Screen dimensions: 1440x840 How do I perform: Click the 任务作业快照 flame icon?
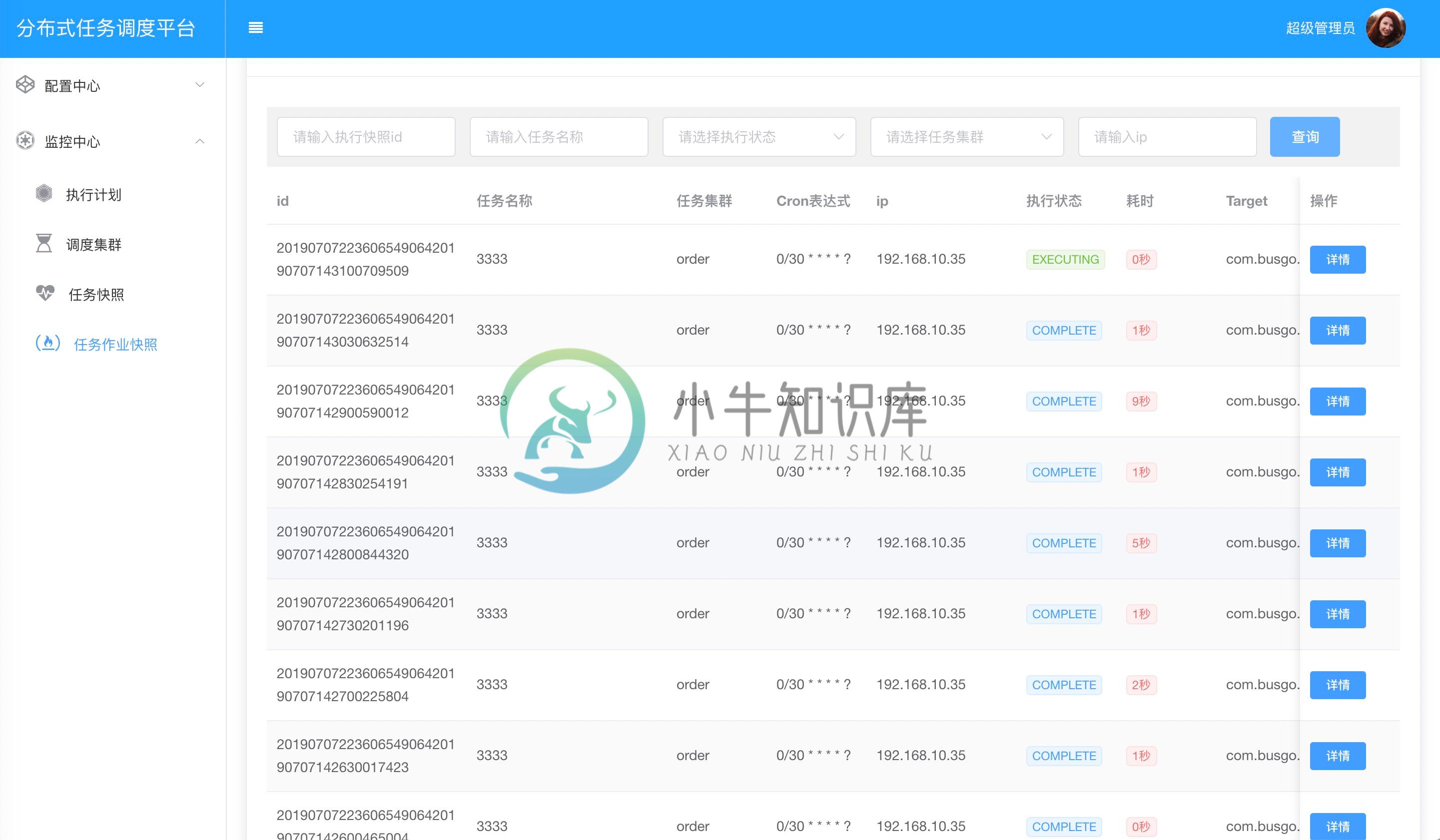pos(48,343)
